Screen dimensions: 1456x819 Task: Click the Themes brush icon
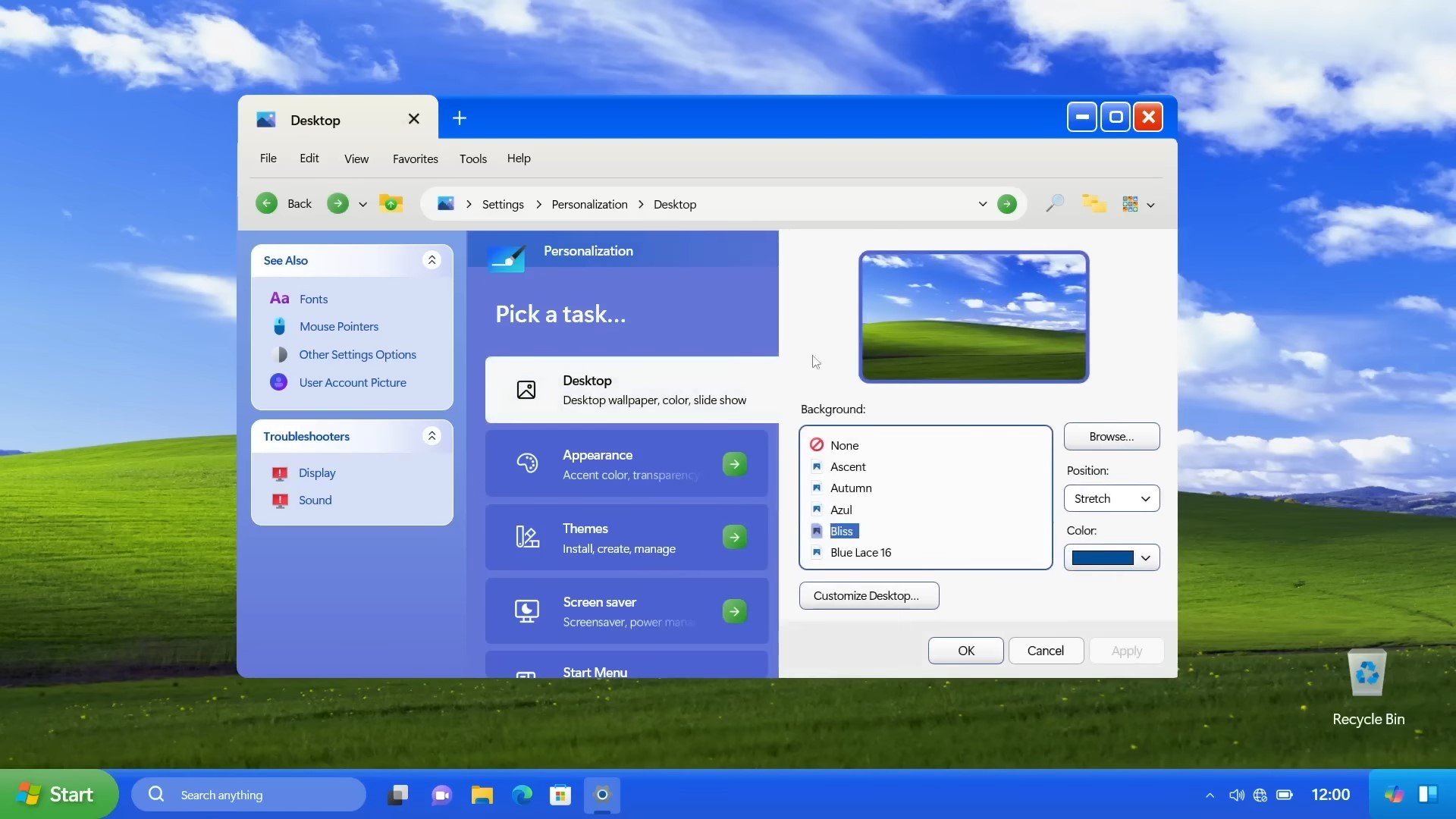[526, 537]
